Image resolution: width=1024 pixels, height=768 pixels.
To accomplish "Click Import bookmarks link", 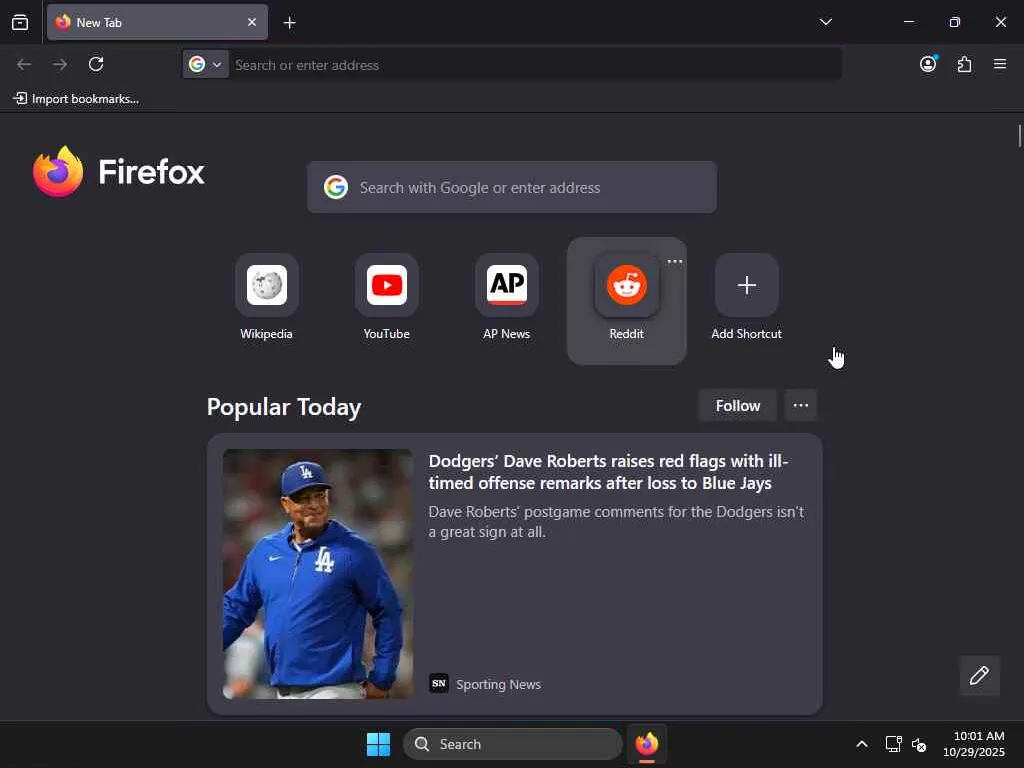I will tap(76, 99).
